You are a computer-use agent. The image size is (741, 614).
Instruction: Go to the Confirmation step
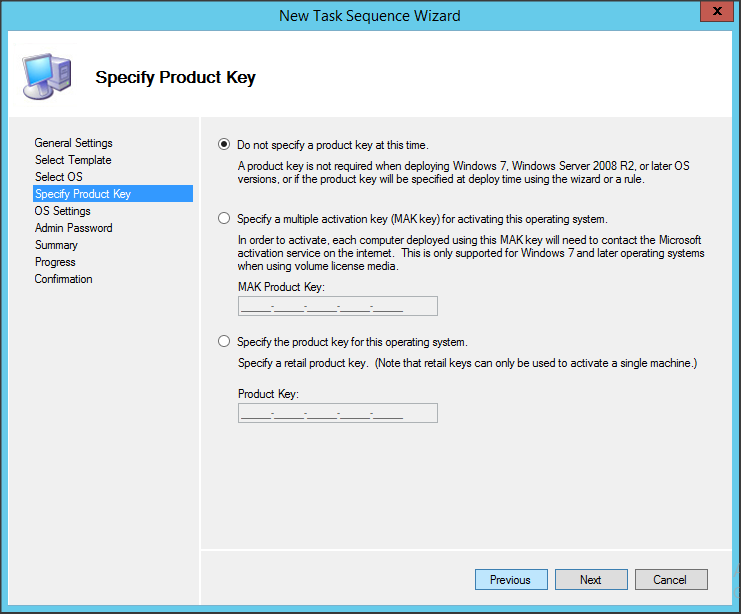coord(63,279)
